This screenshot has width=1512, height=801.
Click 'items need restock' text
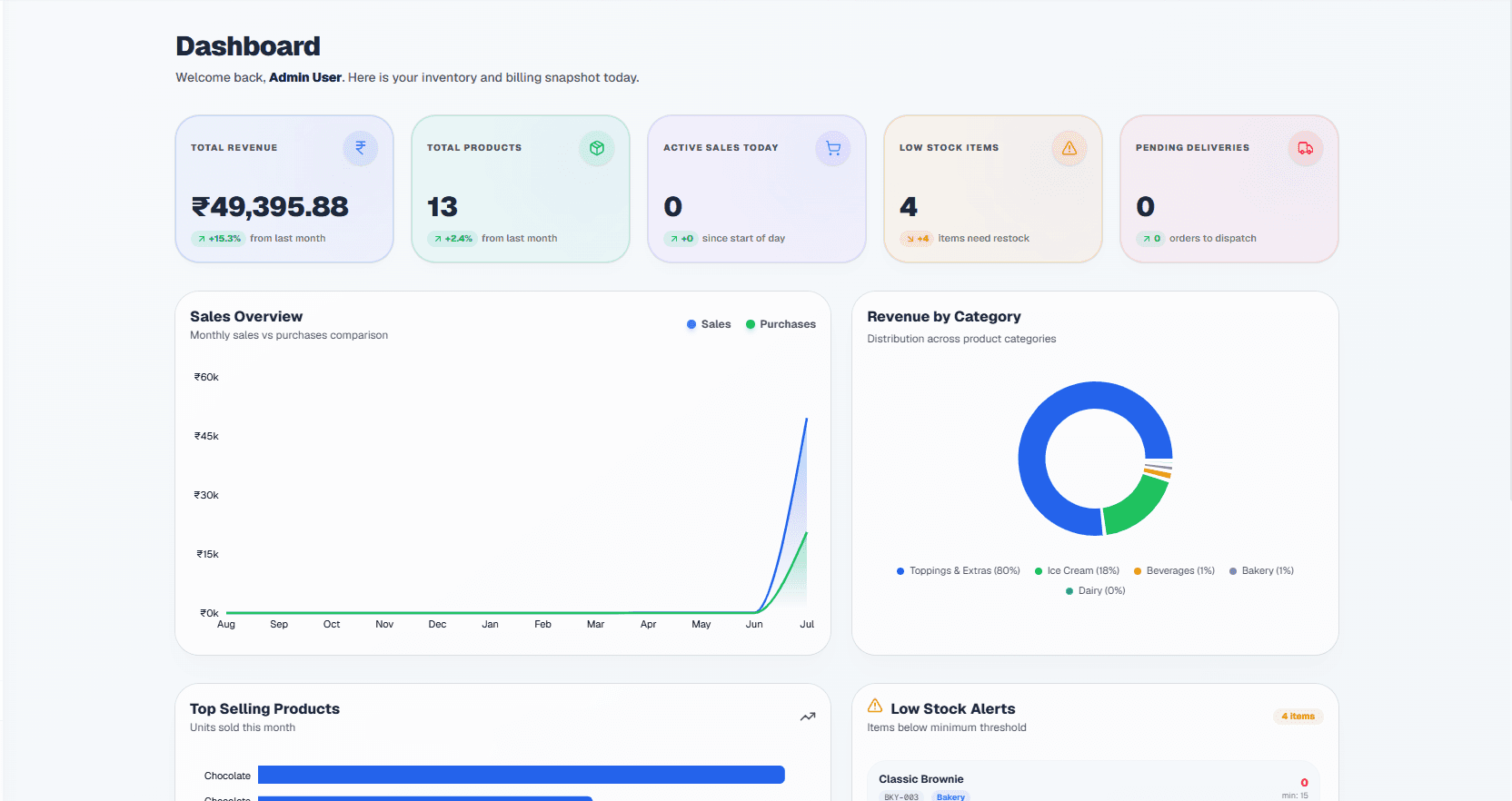tap(984, 239)
